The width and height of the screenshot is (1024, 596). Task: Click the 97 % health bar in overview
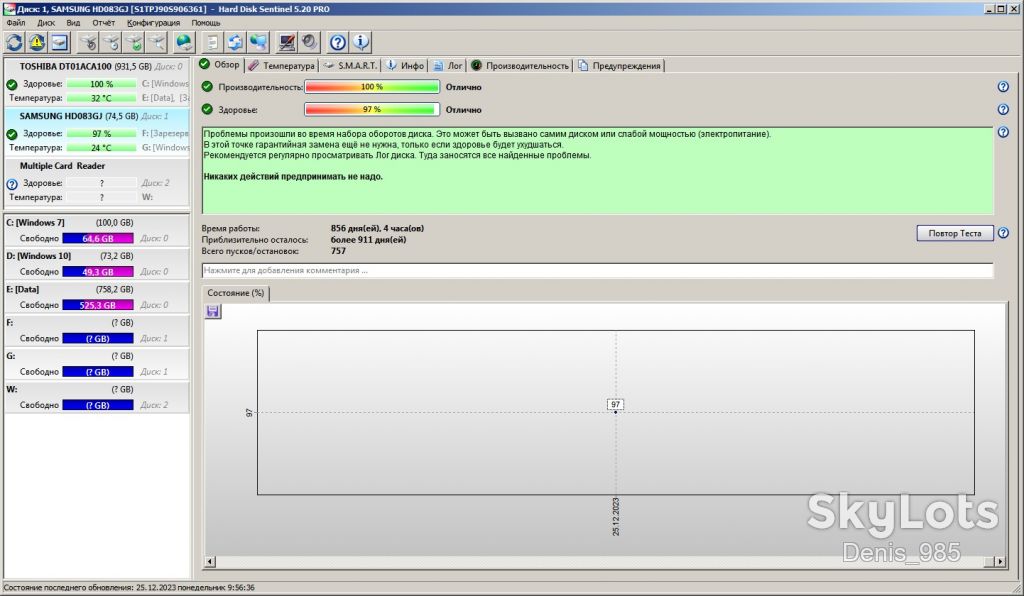[372, 110]
